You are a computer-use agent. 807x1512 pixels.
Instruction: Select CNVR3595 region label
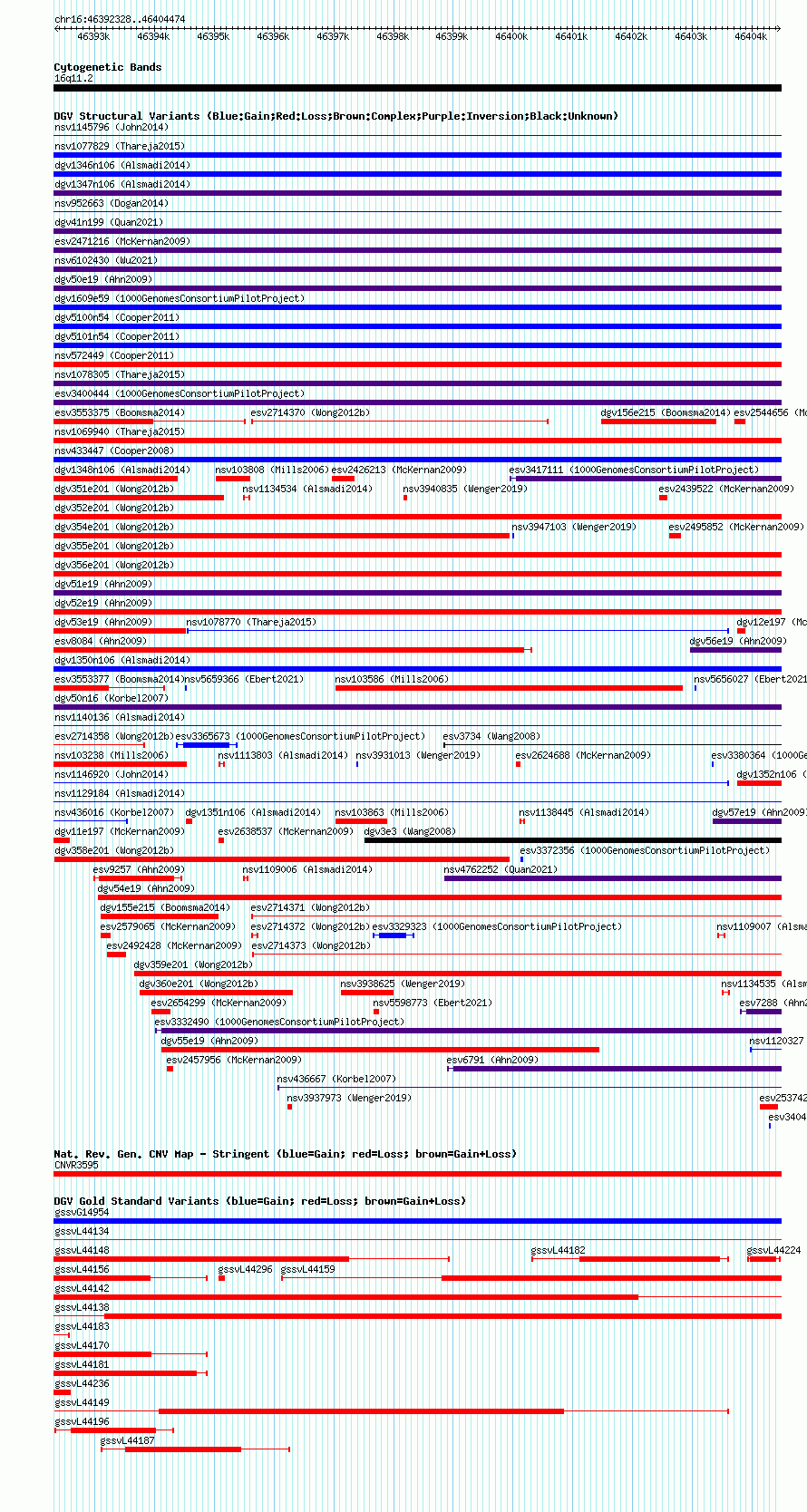pos(76,1165)
